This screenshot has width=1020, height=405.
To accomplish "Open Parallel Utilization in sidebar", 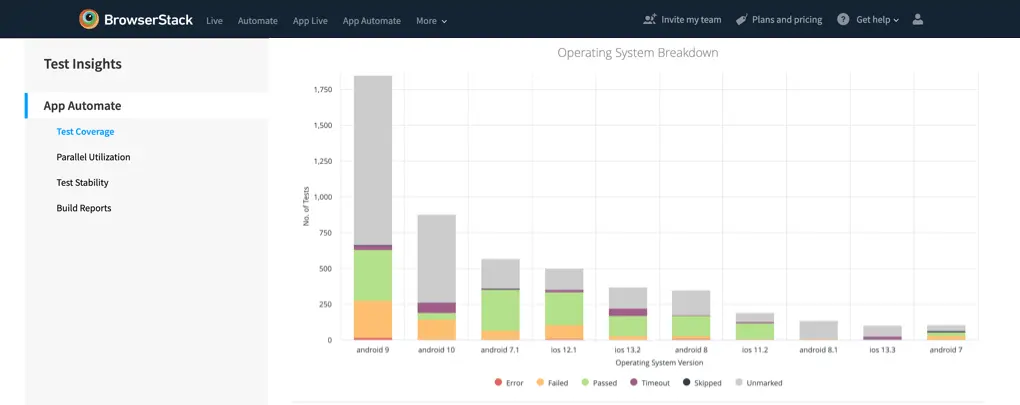I will (93, 157).
